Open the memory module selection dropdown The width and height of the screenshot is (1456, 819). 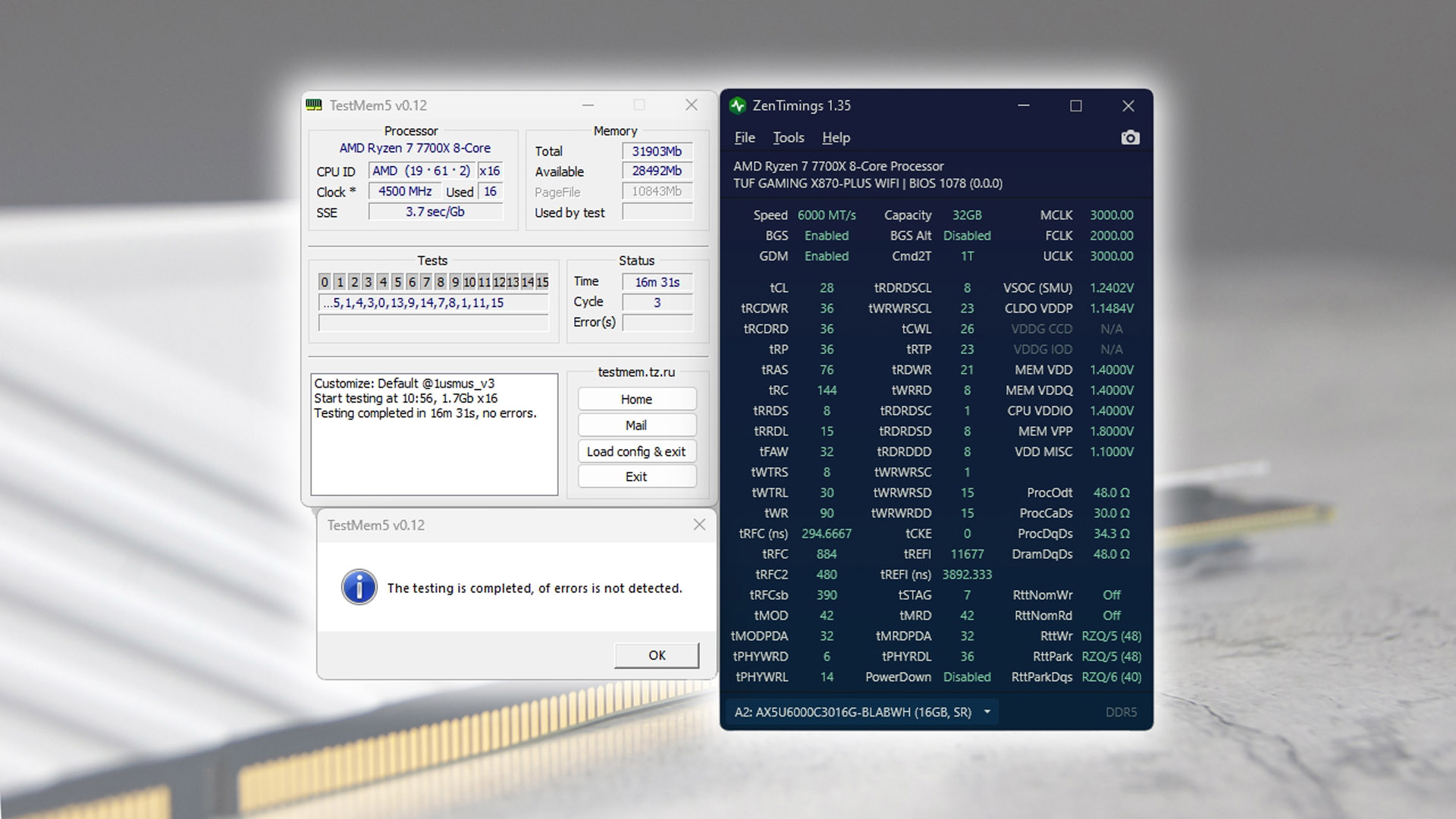tap(987, 712)
